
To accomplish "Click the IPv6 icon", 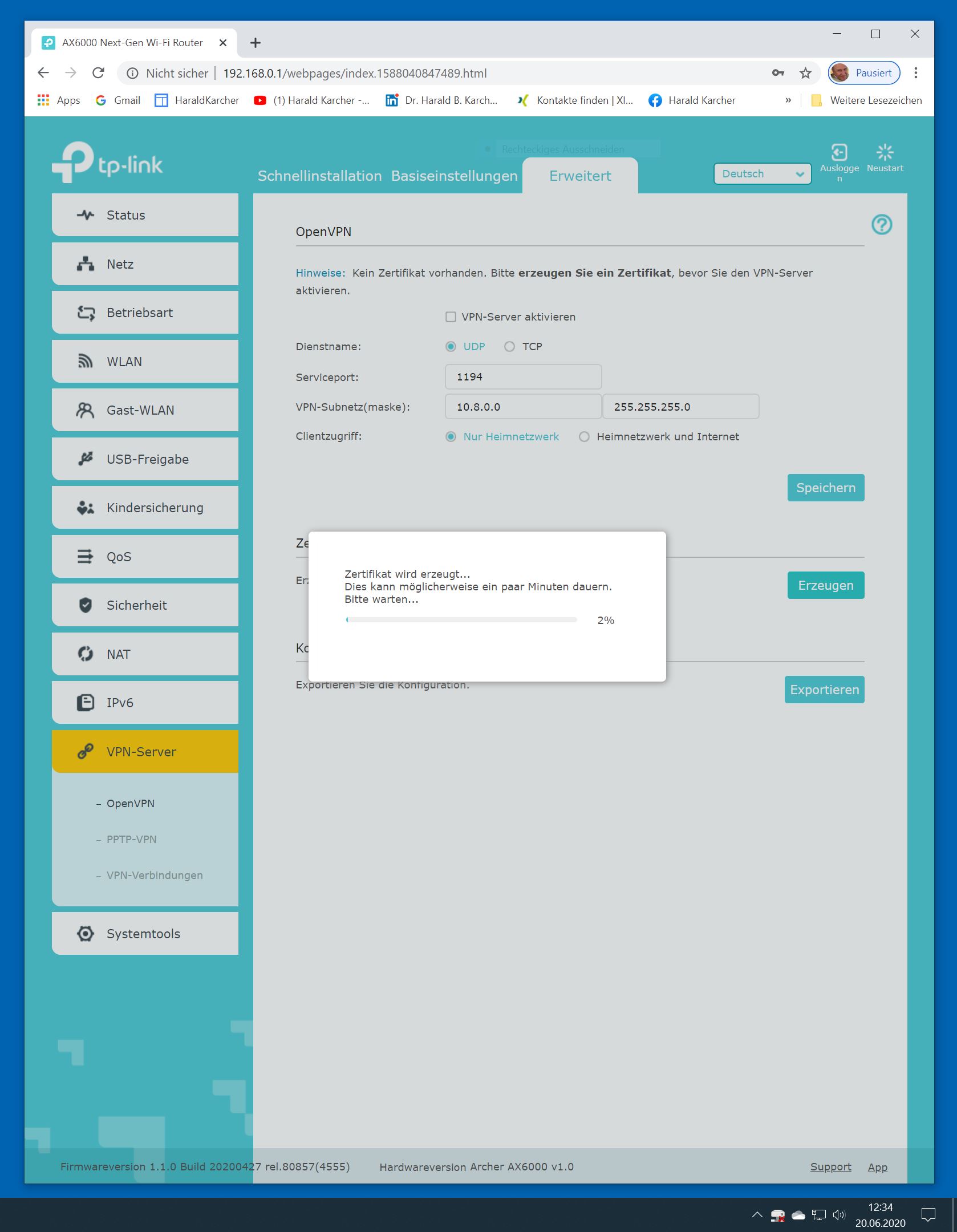I will pyautogui.click(x=86, y=703).
